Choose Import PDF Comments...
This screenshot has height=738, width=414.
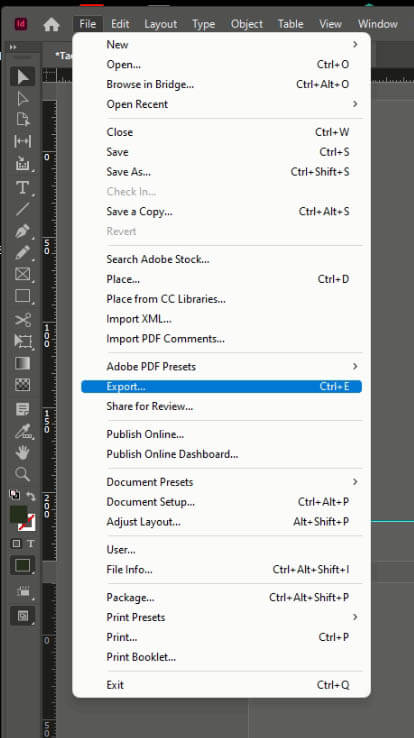[222, 338]
